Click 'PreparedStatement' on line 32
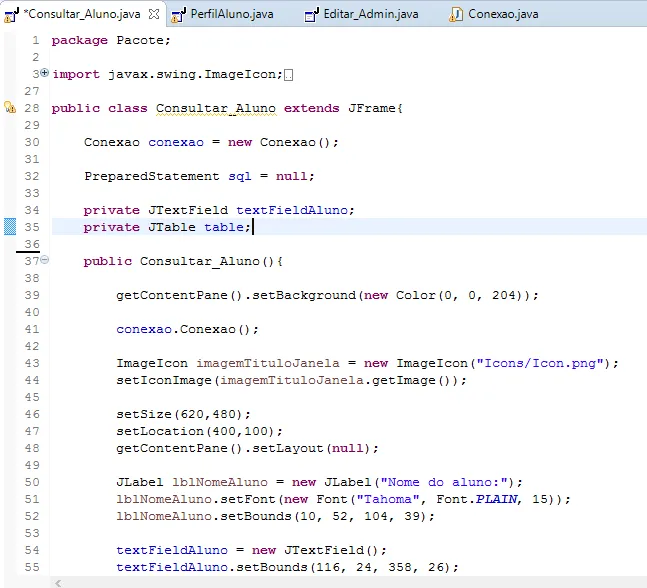The image size is (647, 588). [x=152, y=176]
